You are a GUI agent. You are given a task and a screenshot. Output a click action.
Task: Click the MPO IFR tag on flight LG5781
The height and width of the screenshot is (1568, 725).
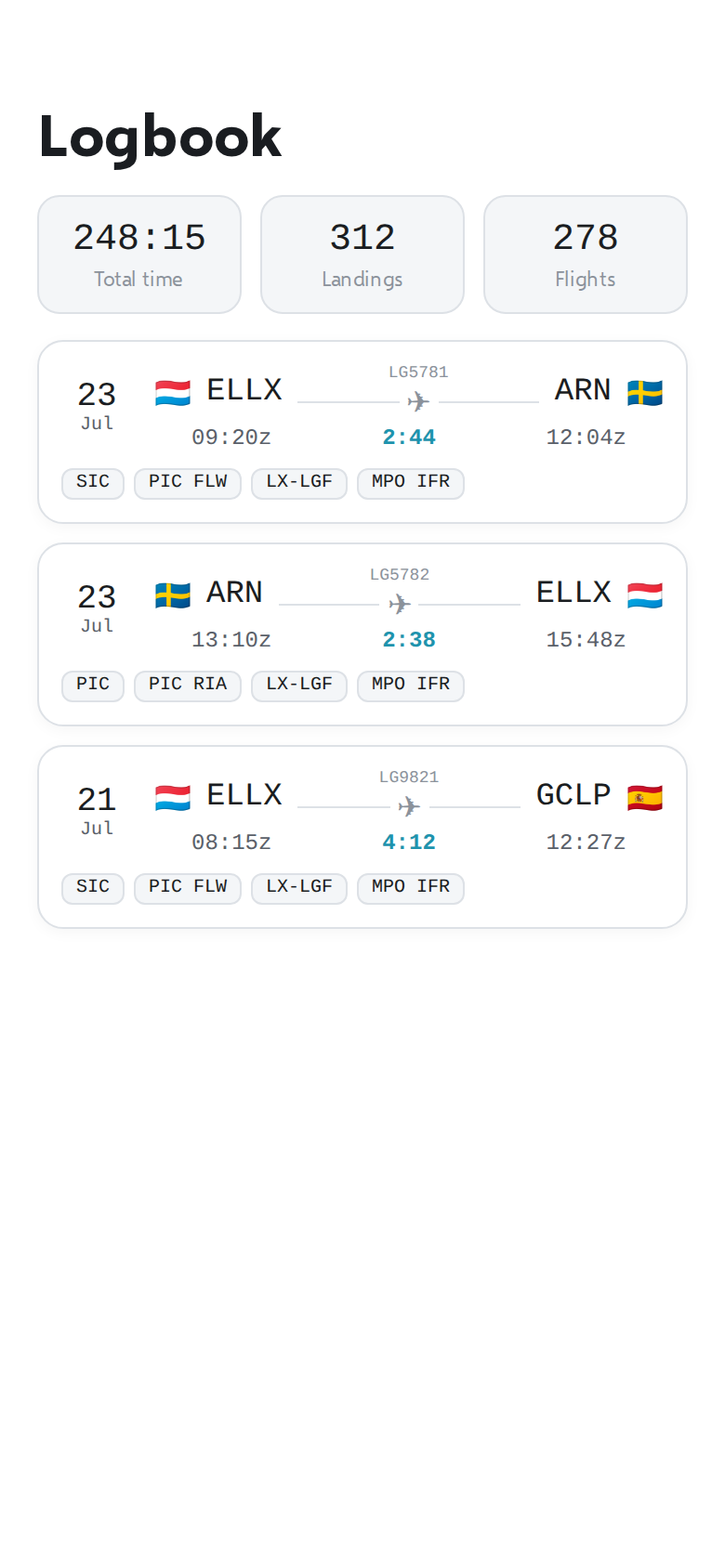(x=411, y=483)
